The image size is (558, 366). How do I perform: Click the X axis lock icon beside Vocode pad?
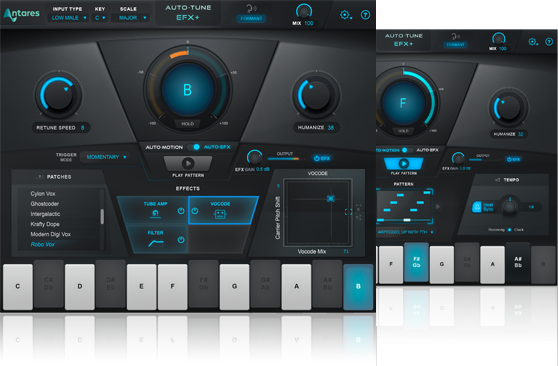(x=358, y=207)
